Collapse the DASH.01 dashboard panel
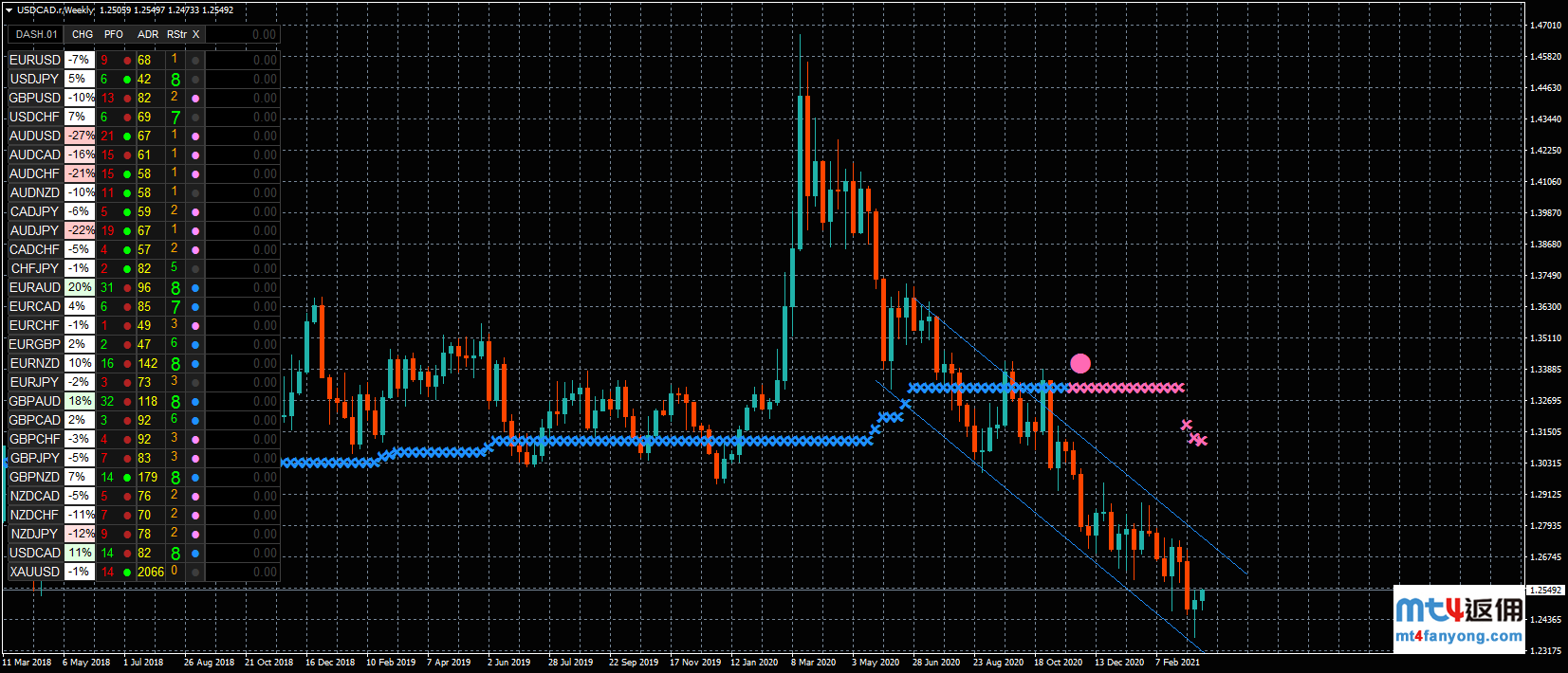The image size is (1568, 673). point(36,34)
